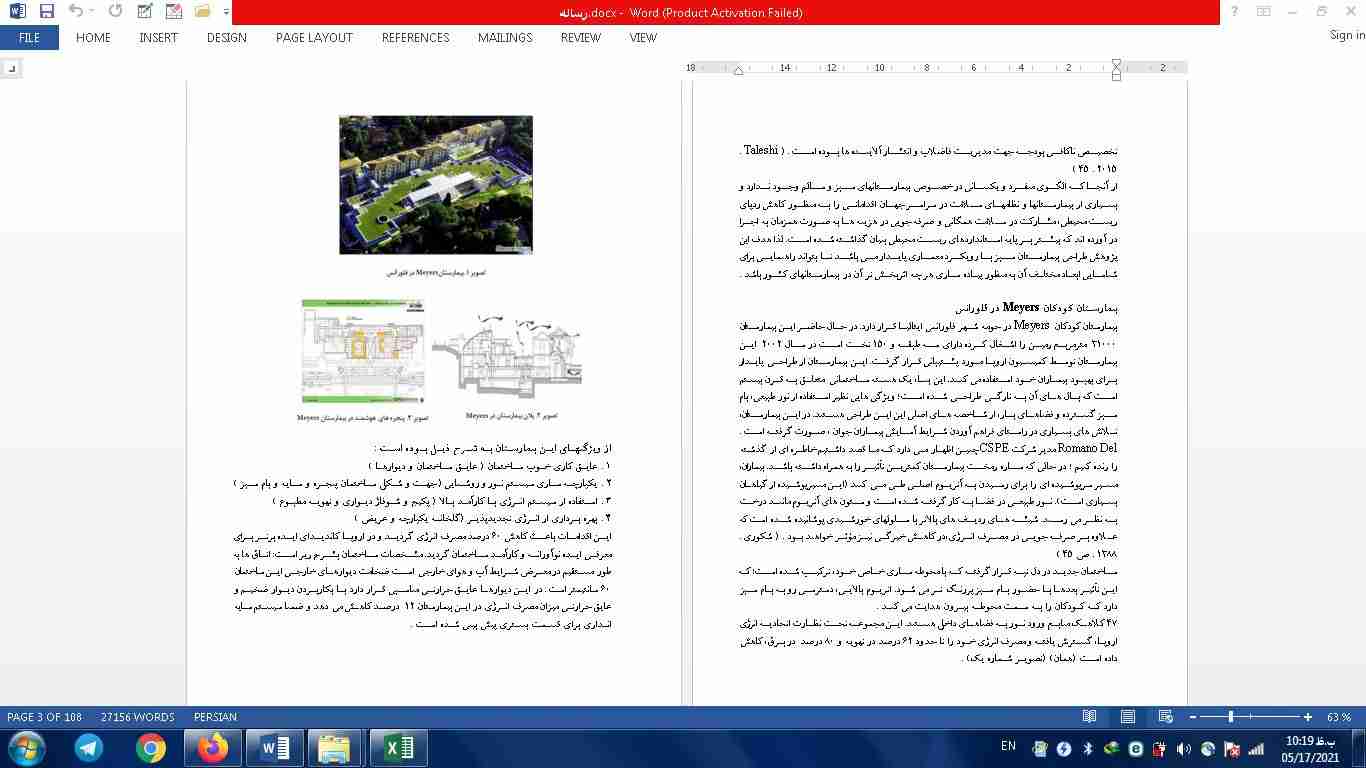Click the Save icon in the quick access toolbar
The width and height of the screenshot is (1366, 768).
[46, 12]
